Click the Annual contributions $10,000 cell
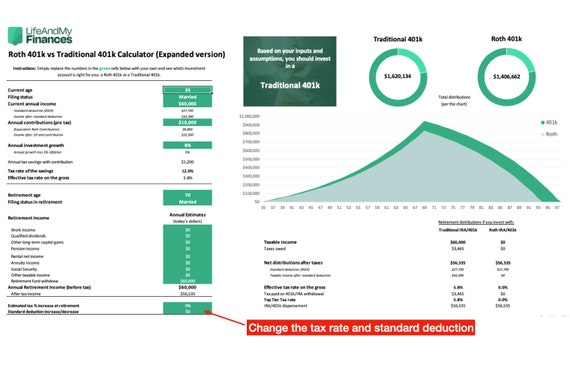The image size is (570, 371). click(187, 122)
